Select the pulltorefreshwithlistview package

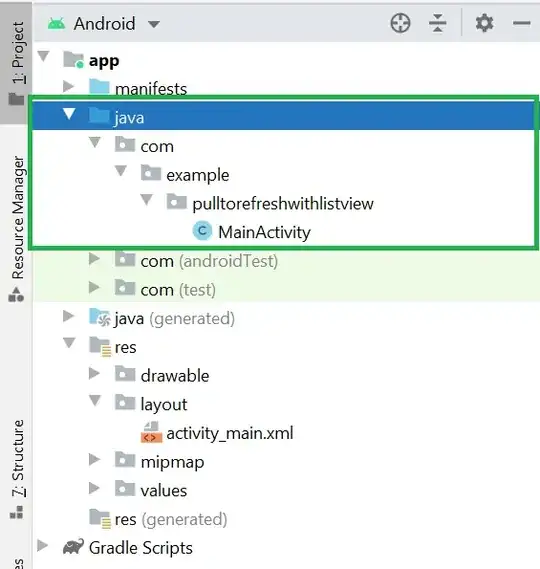tap(283, 203)
